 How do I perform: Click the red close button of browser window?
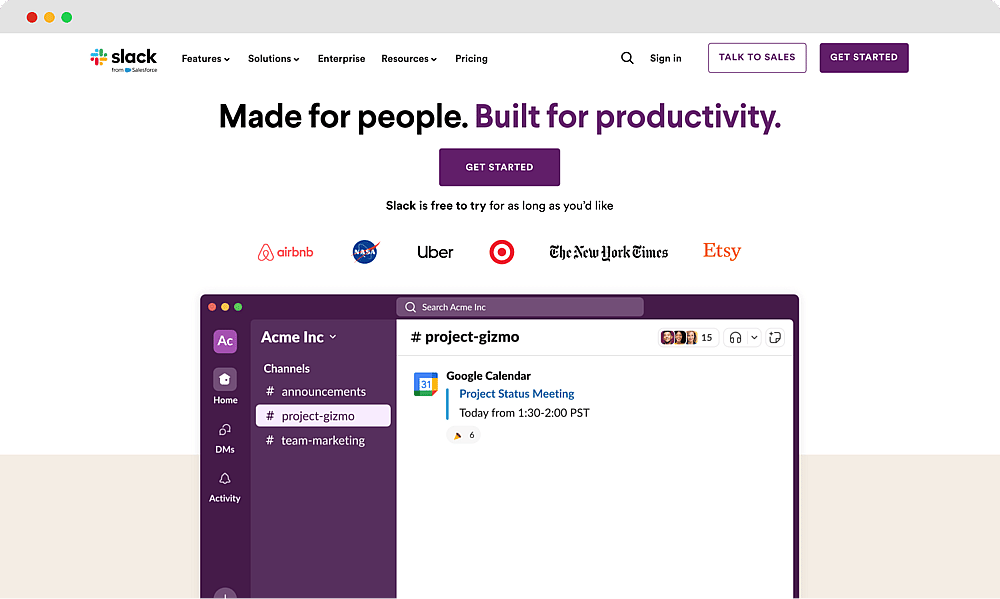click(32, 17)
